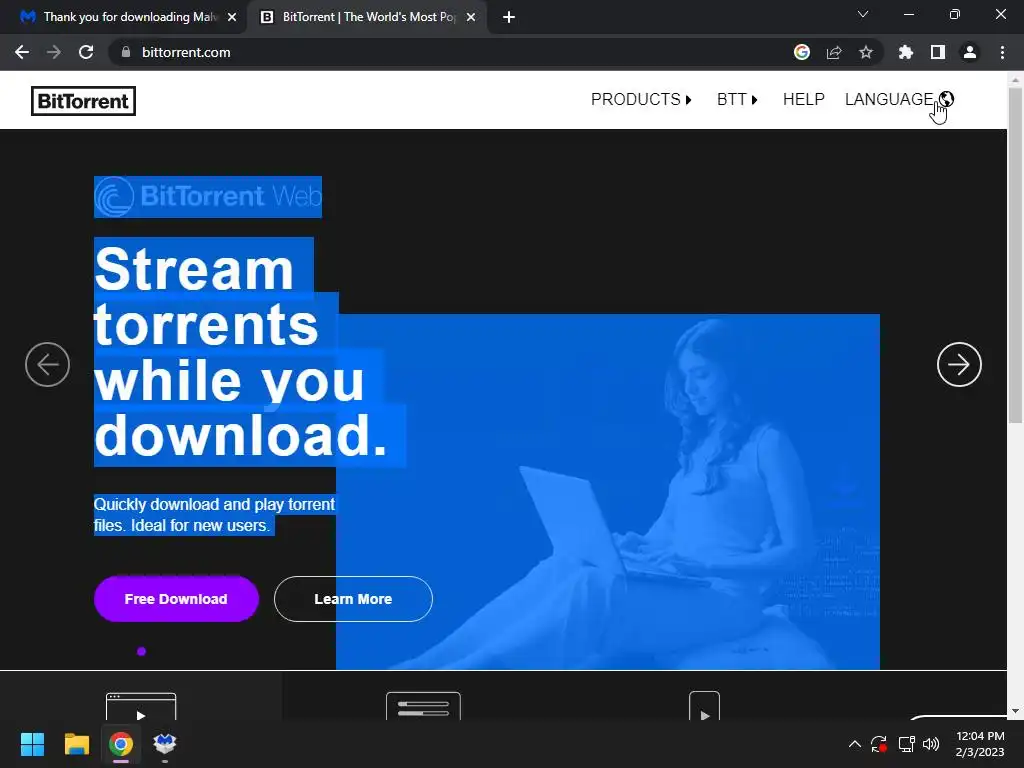The height and width of the screenshot is (768, 1024).
Task: Click the 'Stream torrents while you download.' headline
Action: (242, 352)
